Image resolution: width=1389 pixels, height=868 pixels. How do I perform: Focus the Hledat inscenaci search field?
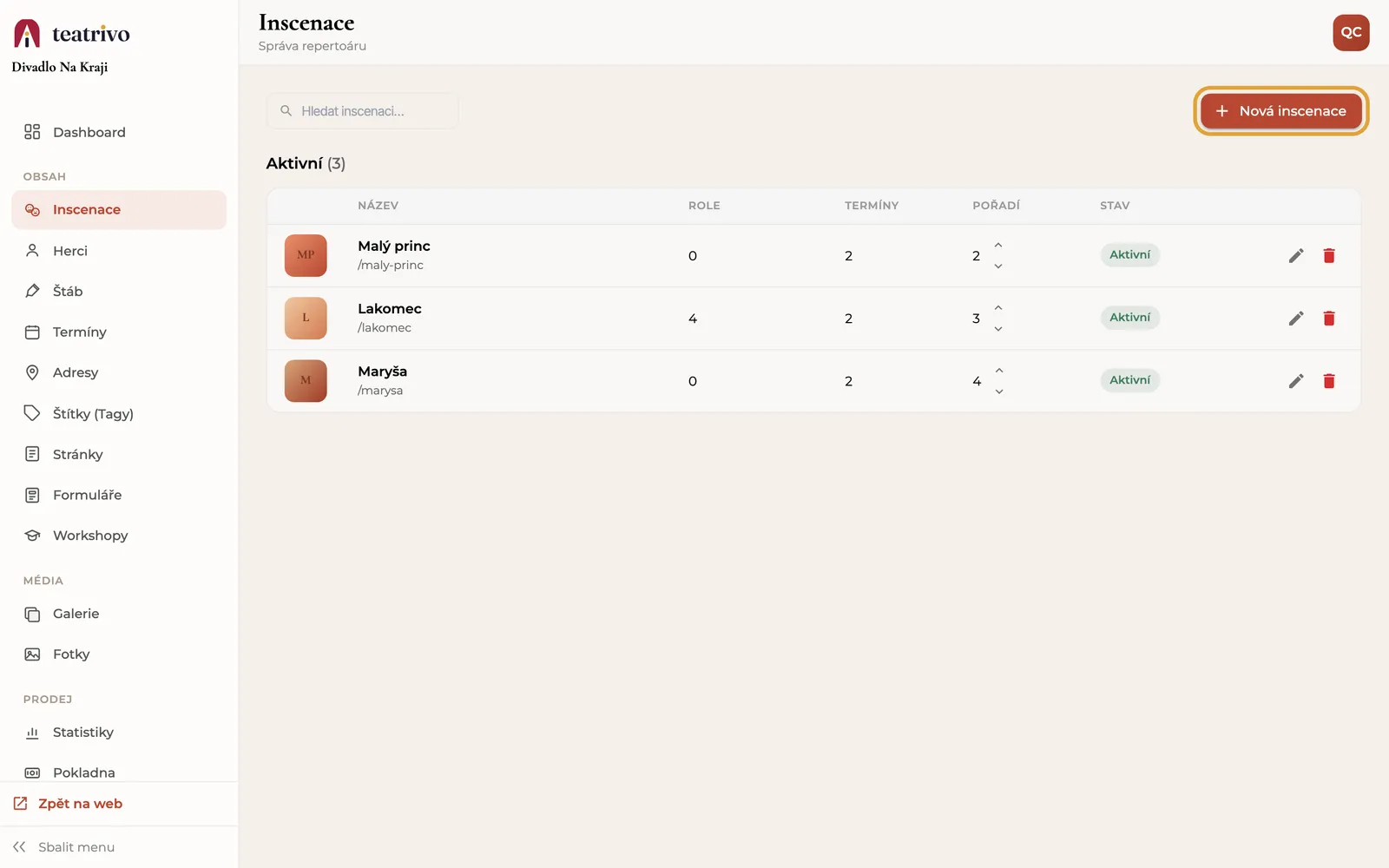(x=363, y=111)
